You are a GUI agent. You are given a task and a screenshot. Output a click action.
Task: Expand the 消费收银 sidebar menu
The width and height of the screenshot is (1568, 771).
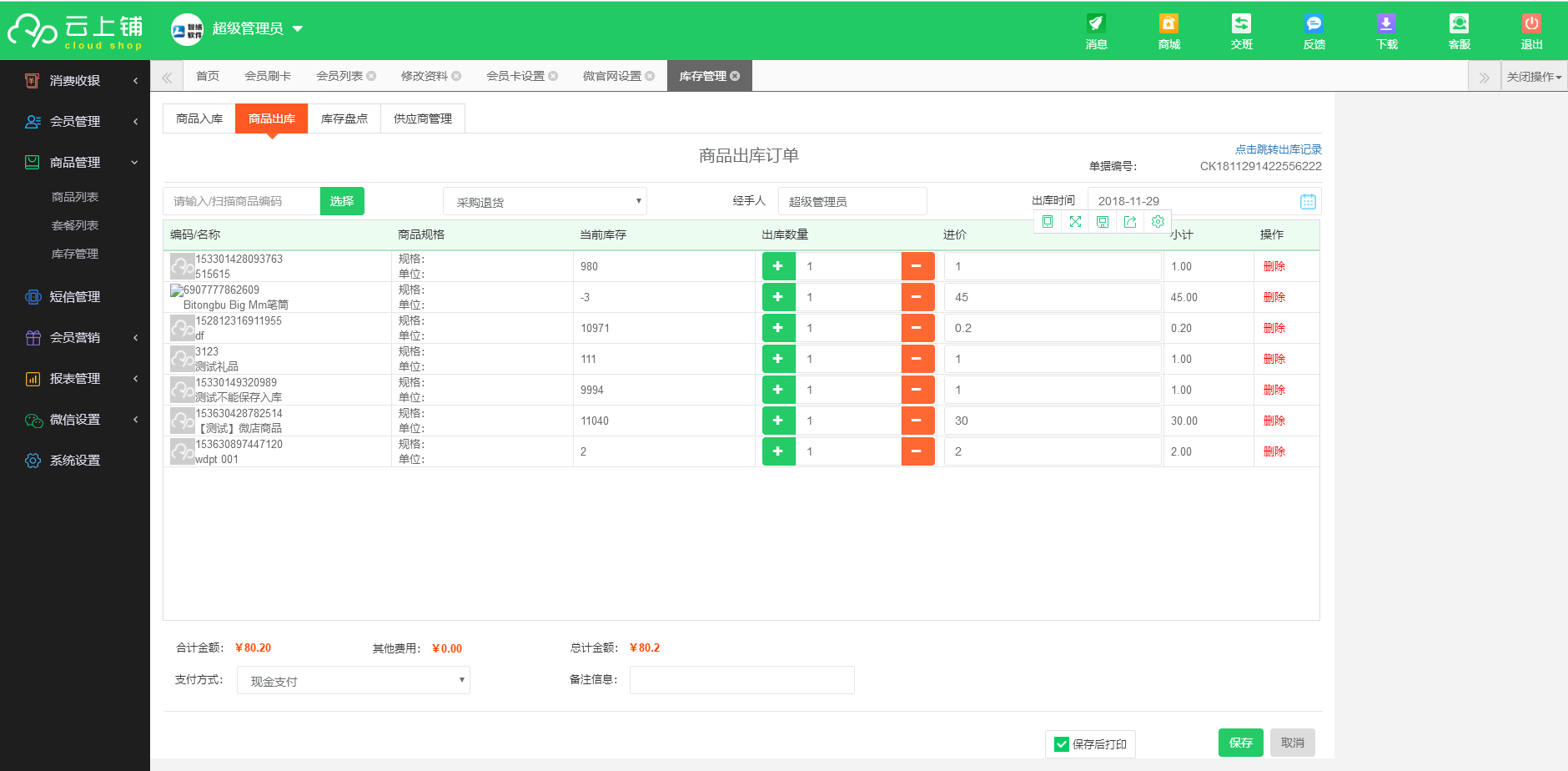point(75,81)
